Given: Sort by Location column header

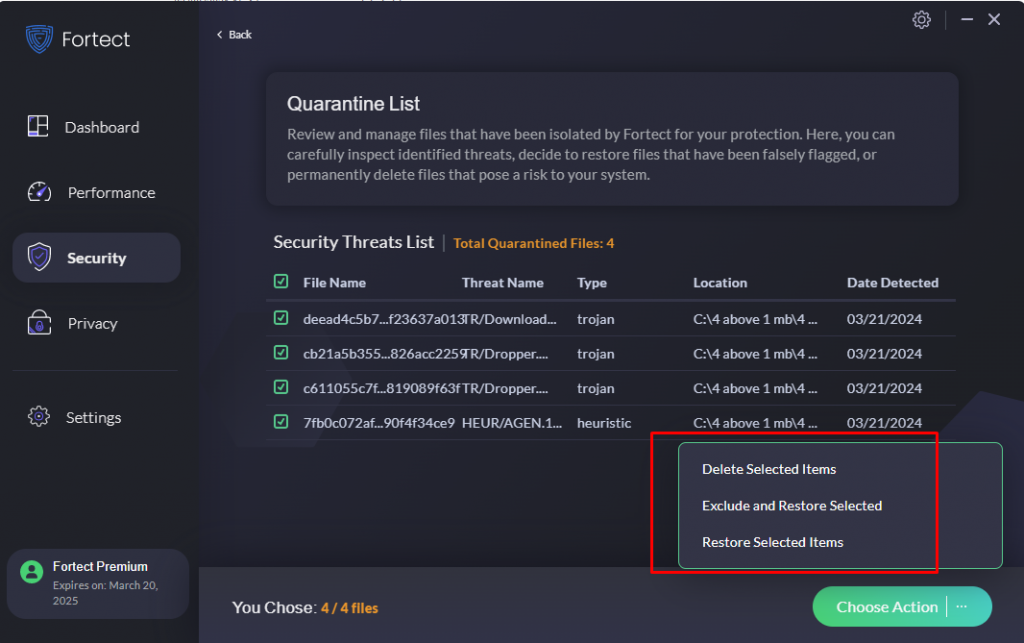Looking at the screenshot, I should (x=720, y=283).
